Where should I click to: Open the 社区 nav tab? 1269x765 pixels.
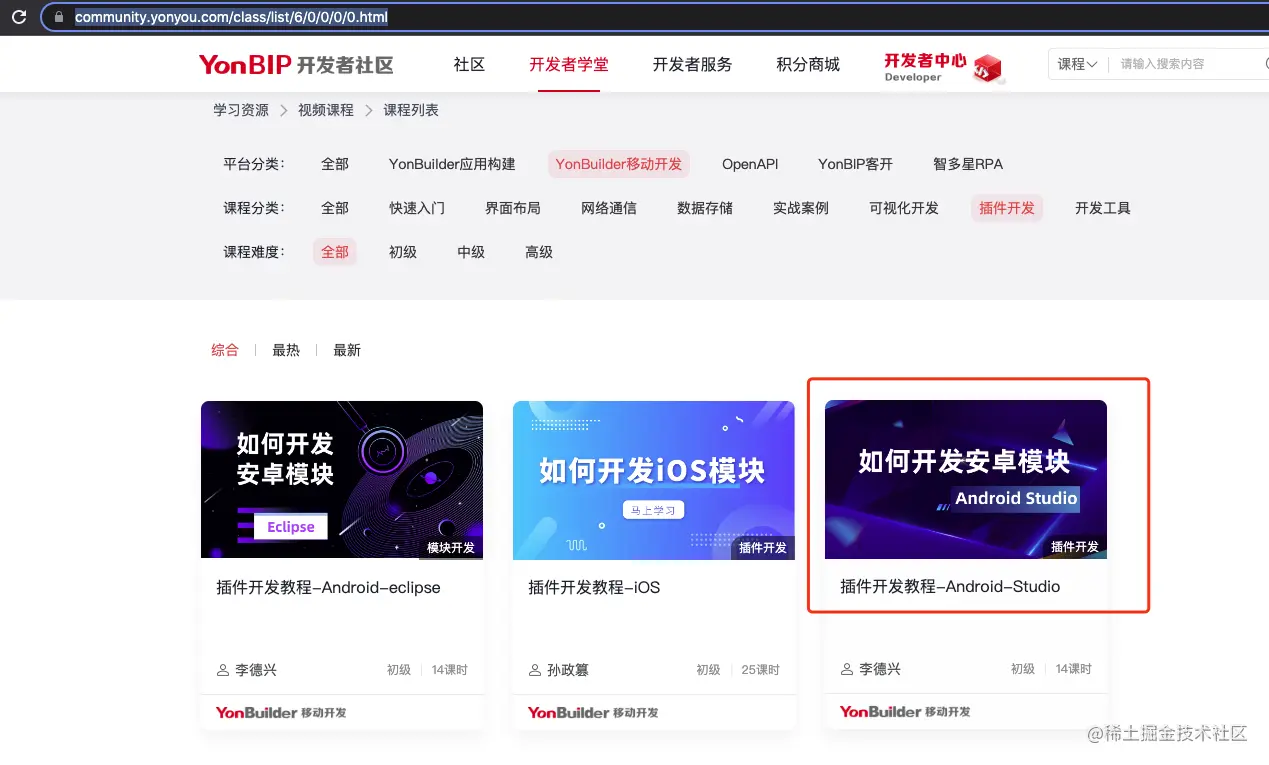(x=469, y=64)
